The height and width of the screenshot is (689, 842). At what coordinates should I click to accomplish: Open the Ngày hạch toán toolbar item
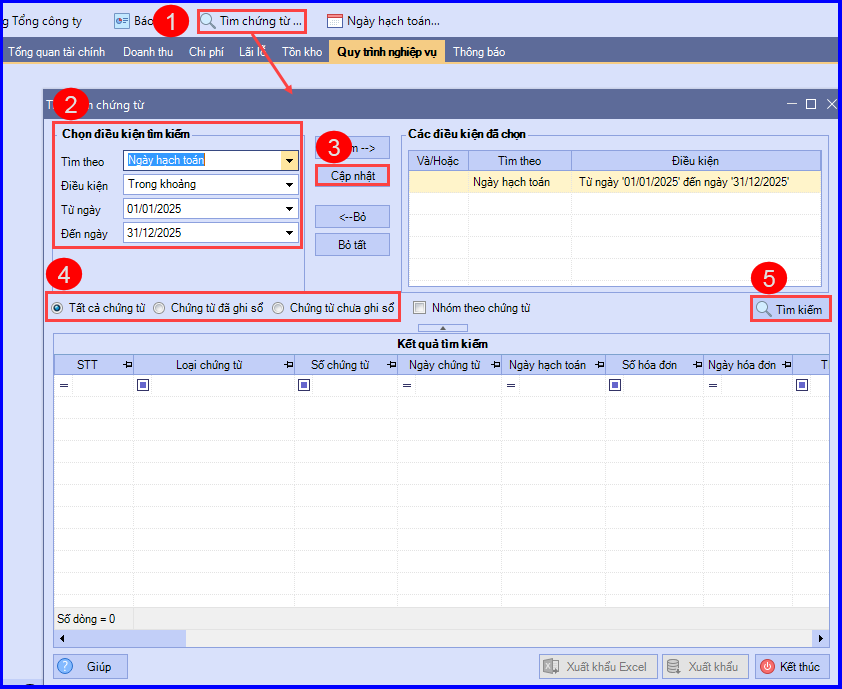pos(383,21)
